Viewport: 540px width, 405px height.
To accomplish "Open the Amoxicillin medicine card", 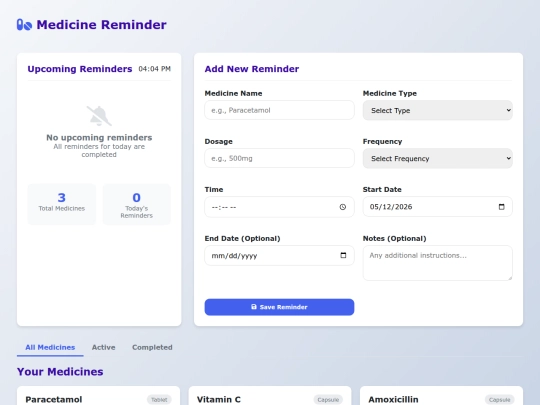I will (442, 396).
